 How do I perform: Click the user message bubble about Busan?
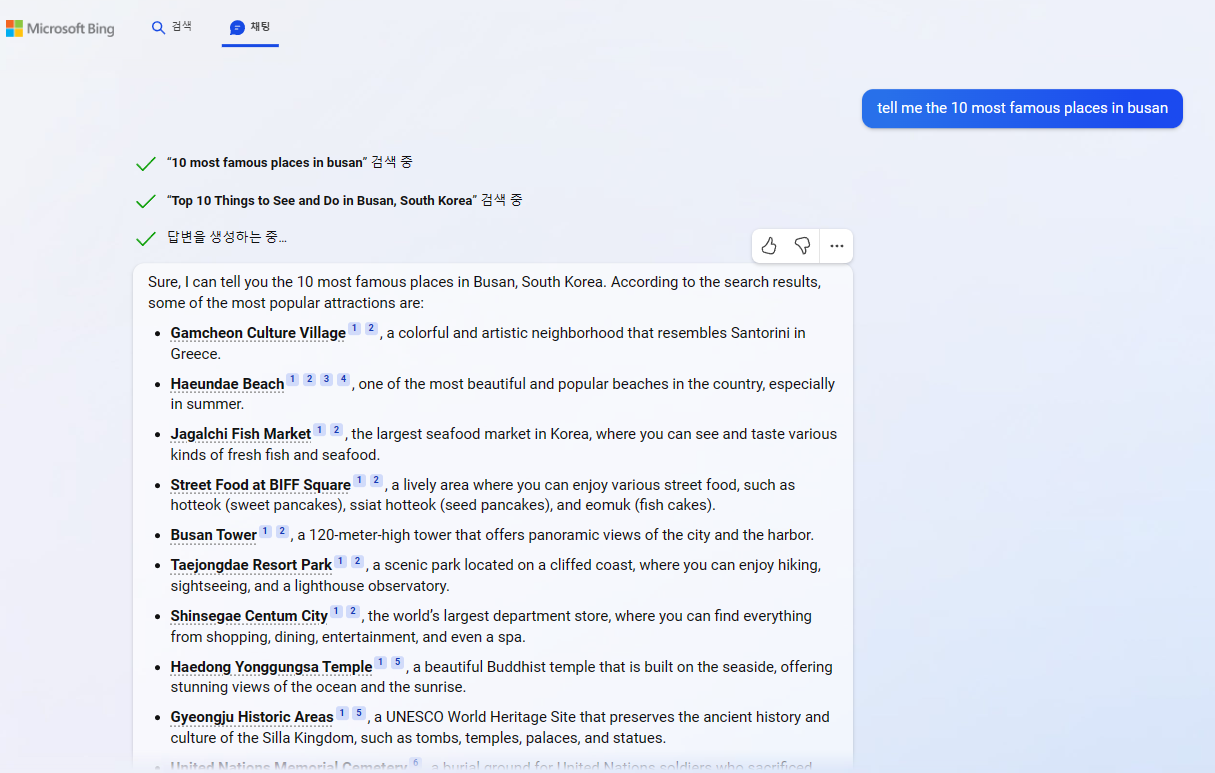click(1022, 109)
